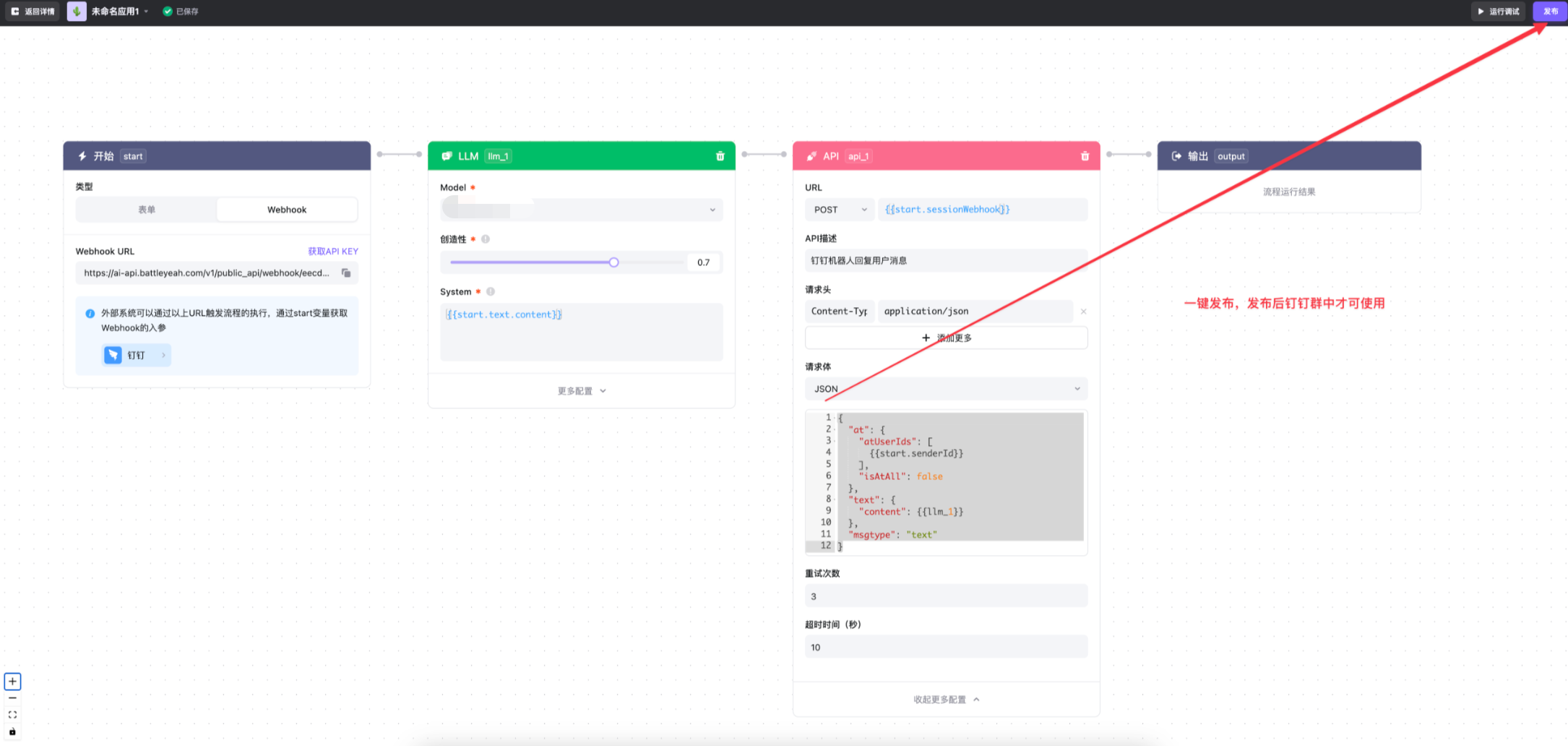The width and height of the screenshot is (1568, 746).
Task: Expand the app name dropdown arrow
Action: coord(146,12)
